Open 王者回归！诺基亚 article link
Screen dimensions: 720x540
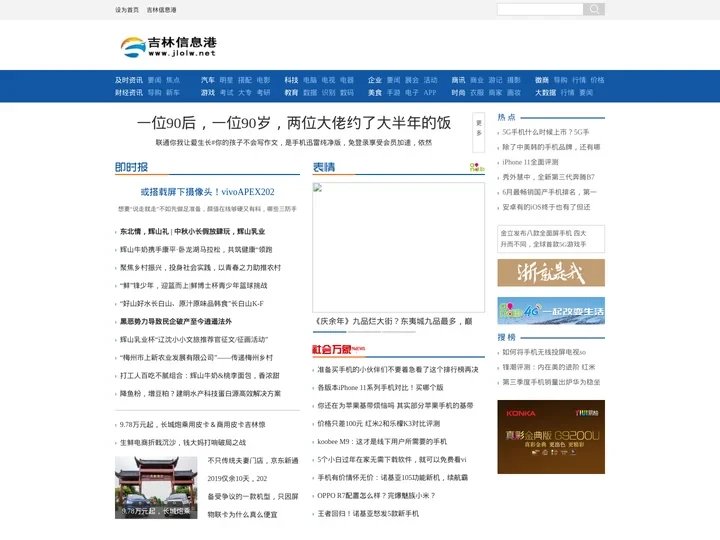pos(368,514)
